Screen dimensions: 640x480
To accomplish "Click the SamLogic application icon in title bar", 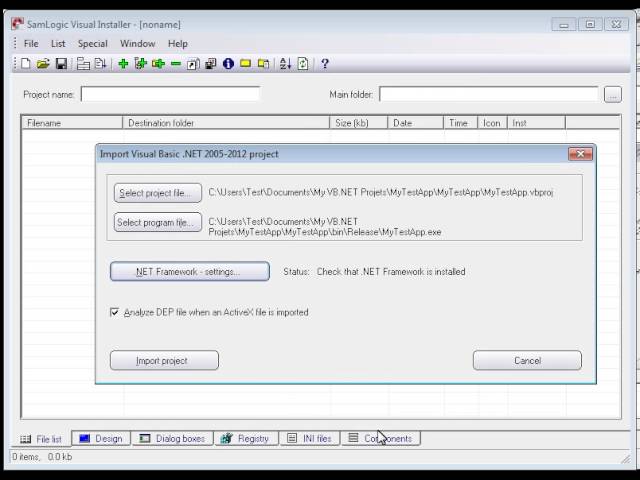I will 17,24.
